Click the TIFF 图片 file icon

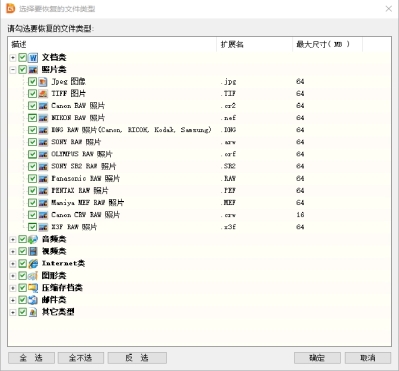[43, 94]
